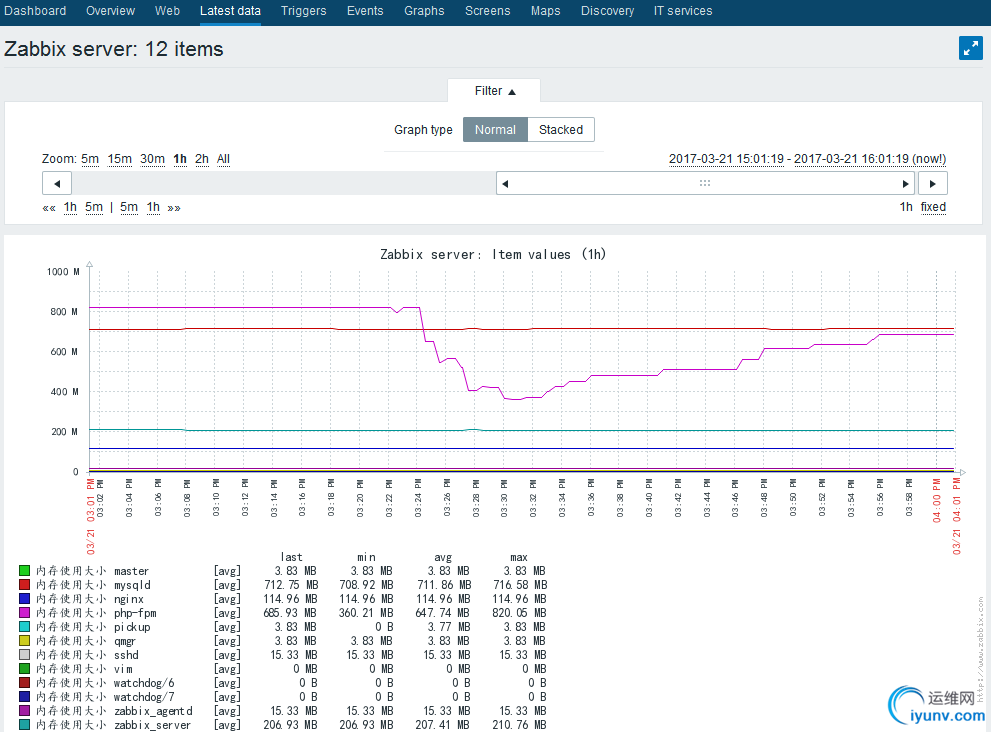The image size is (991, 732).
Task: Click the 04:00 PM red axis label
Action: (937, 501)
